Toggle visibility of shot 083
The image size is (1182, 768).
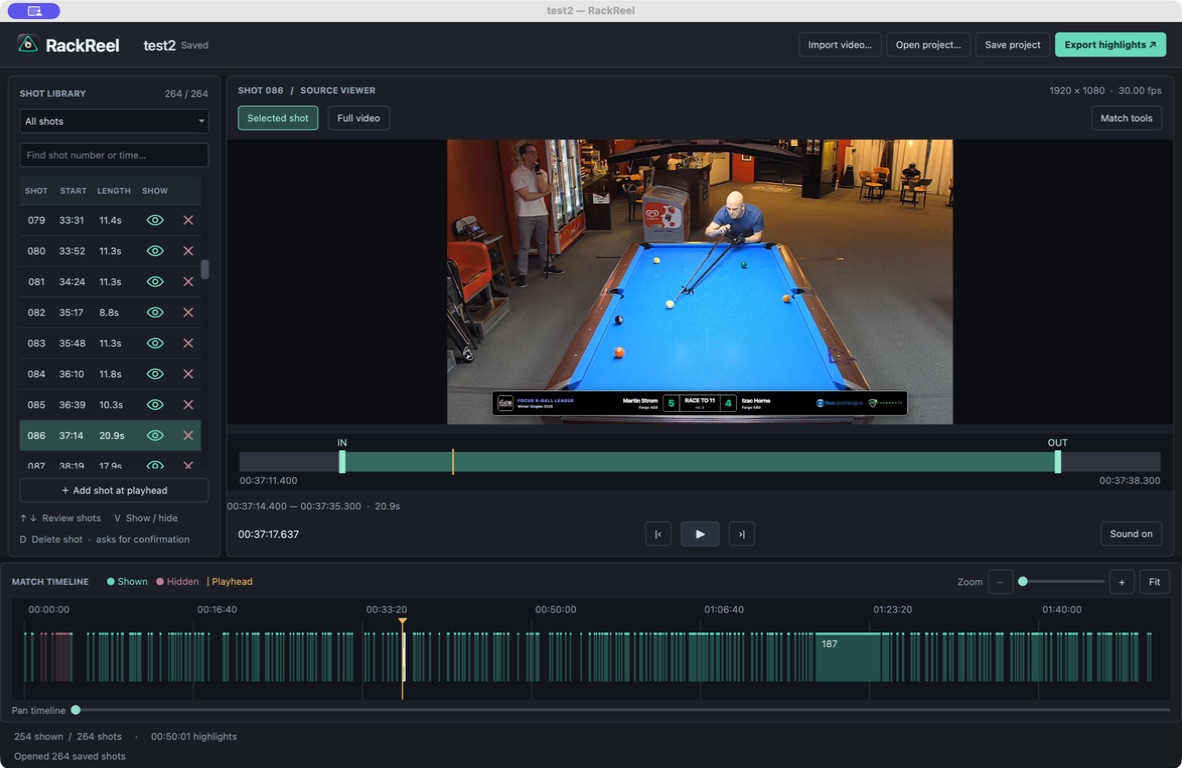[x=155, y=344]
